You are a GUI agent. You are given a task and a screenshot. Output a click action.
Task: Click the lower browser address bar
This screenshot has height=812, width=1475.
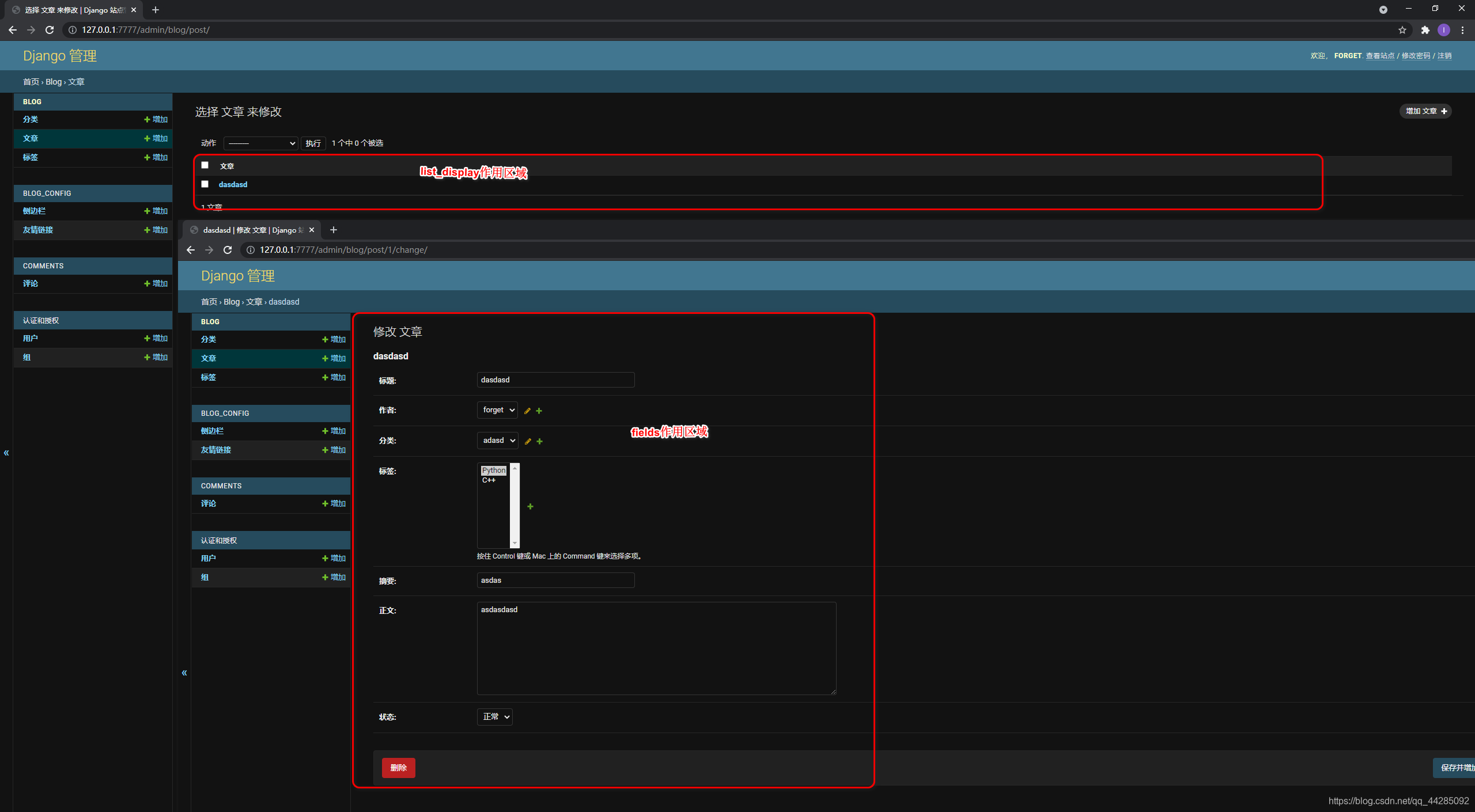point(858,250)
